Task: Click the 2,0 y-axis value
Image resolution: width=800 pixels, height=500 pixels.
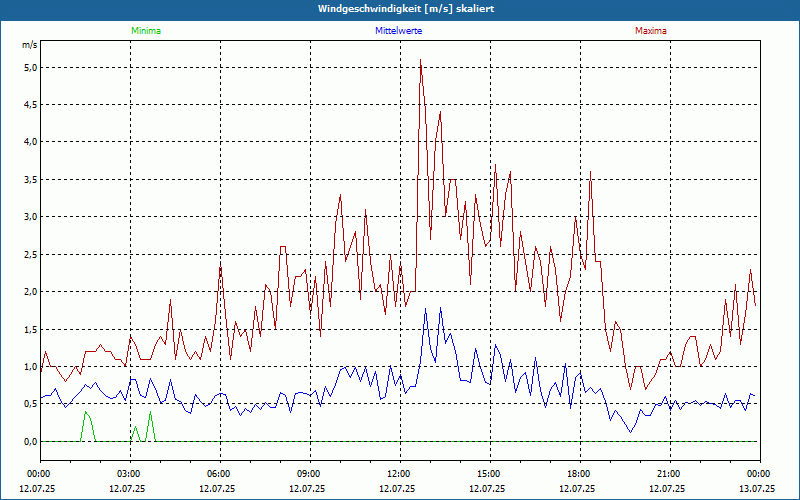Action: [x=31, y=292]
